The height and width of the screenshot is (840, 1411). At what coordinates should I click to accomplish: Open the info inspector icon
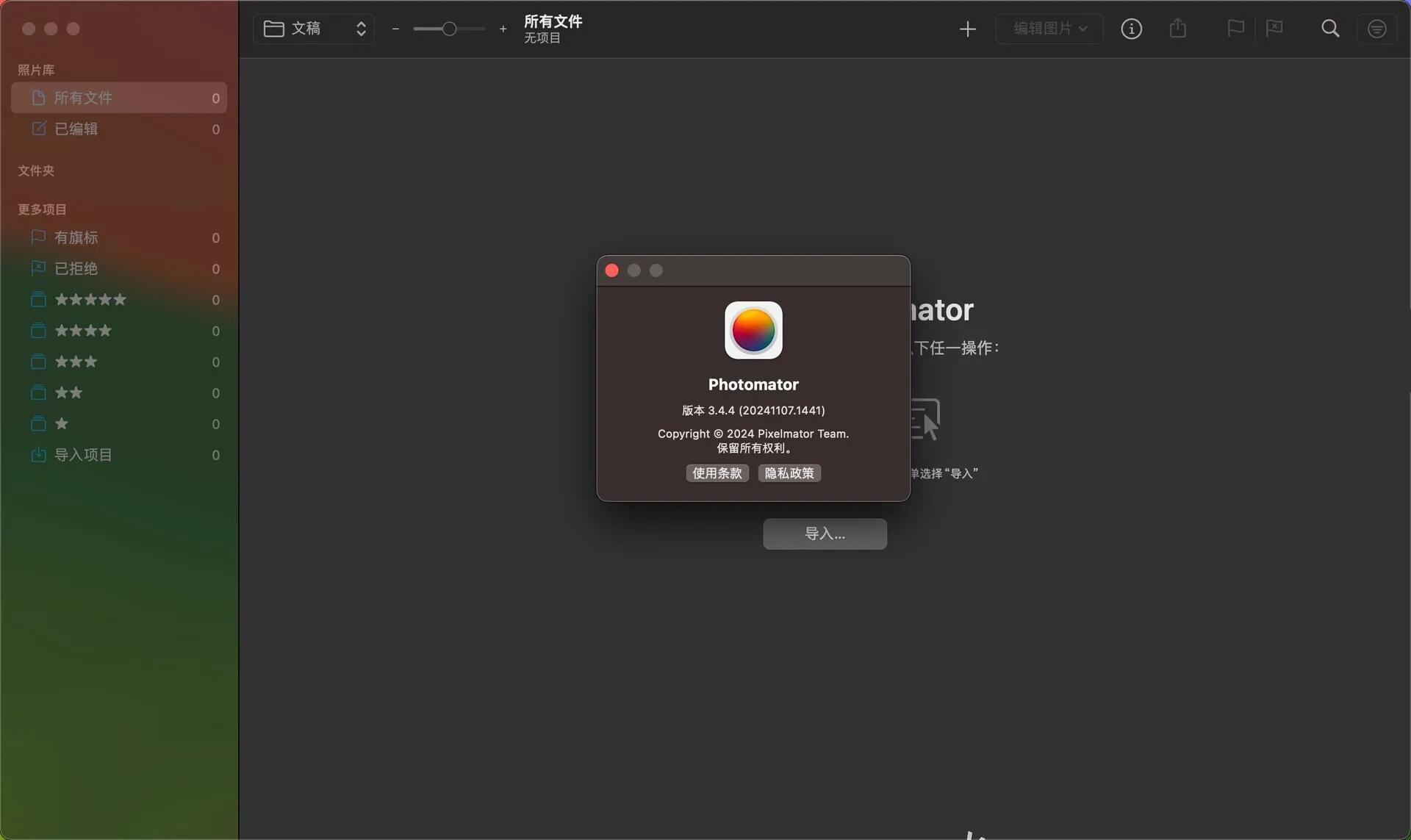[x=1131, y=29]
